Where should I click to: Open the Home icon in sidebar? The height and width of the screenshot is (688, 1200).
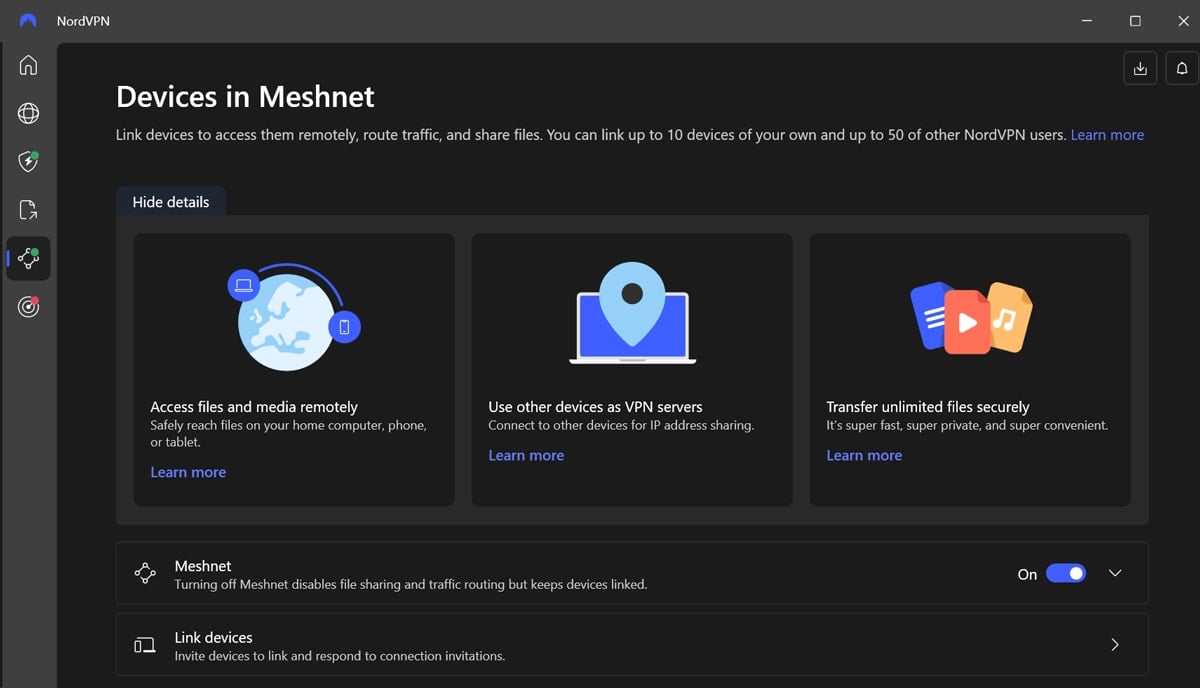pos(28,66)
